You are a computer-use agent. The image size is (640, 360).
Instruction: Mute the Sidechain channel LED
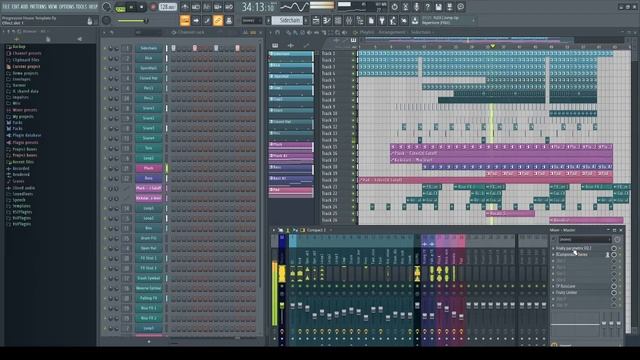pos(105,48)
